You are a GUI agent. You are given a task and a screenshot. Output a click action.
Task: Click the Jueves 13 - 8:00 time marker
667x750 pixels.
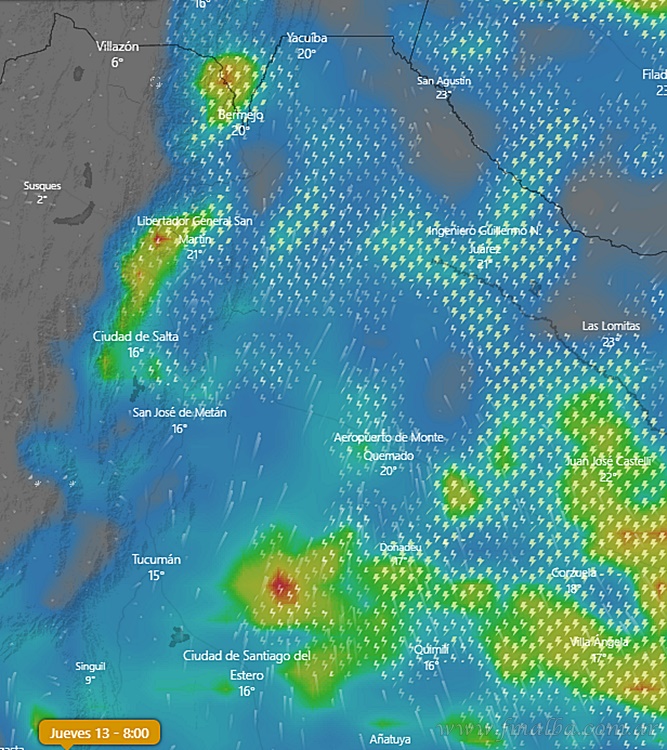[99, 733]
